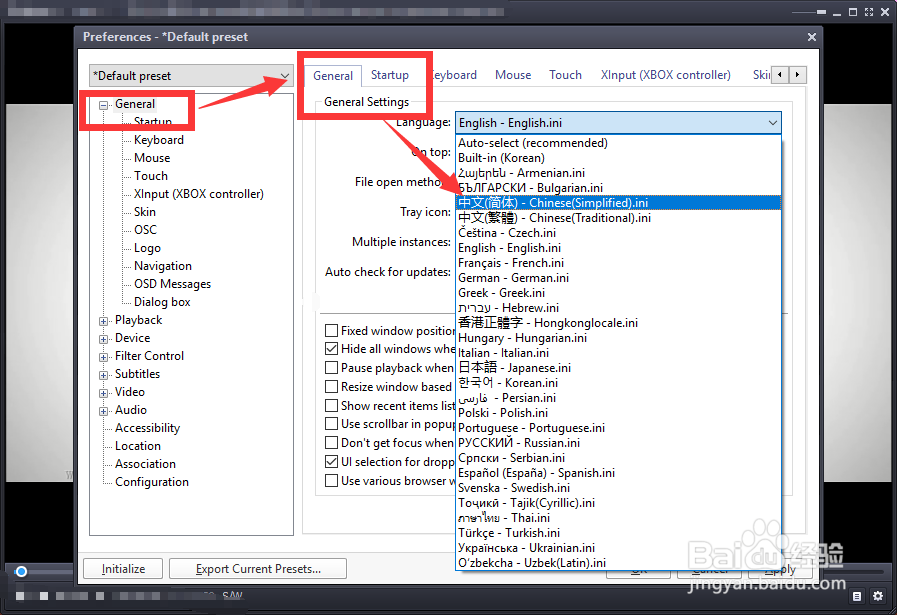The image size is (897, 615).
Task: Select Navigation in settings tree
Action: click(x=162, y=266)
